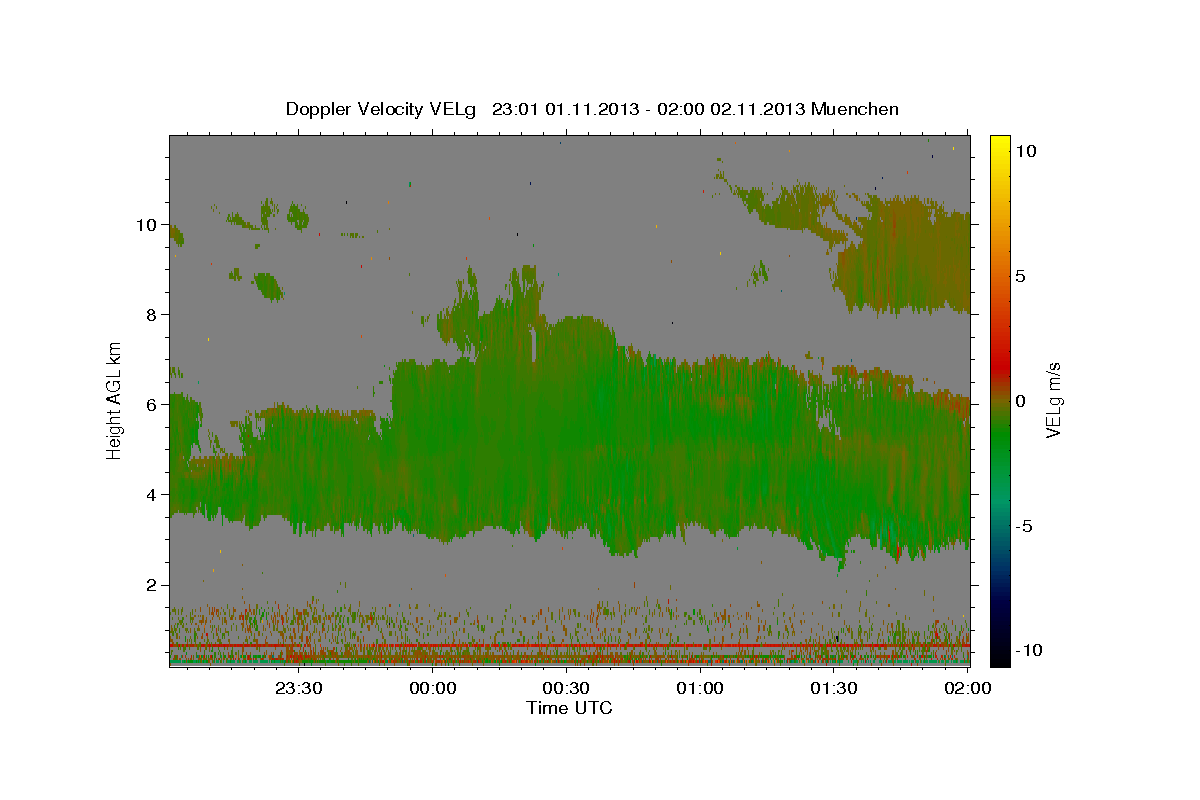
Task: Click the VELg m/s colorbar label
Action: pyautogui.click(x=1053, y=400)
